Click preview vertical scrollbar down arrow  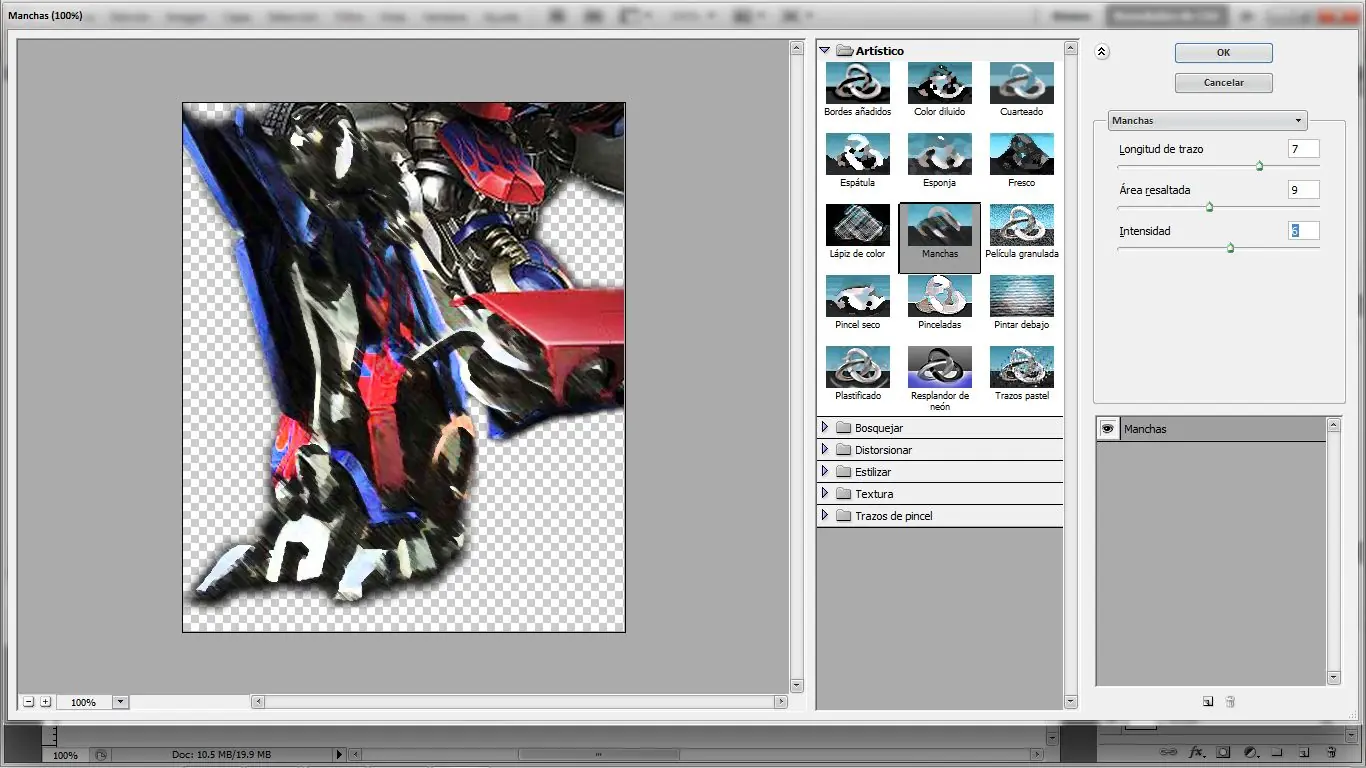[797, 686]
